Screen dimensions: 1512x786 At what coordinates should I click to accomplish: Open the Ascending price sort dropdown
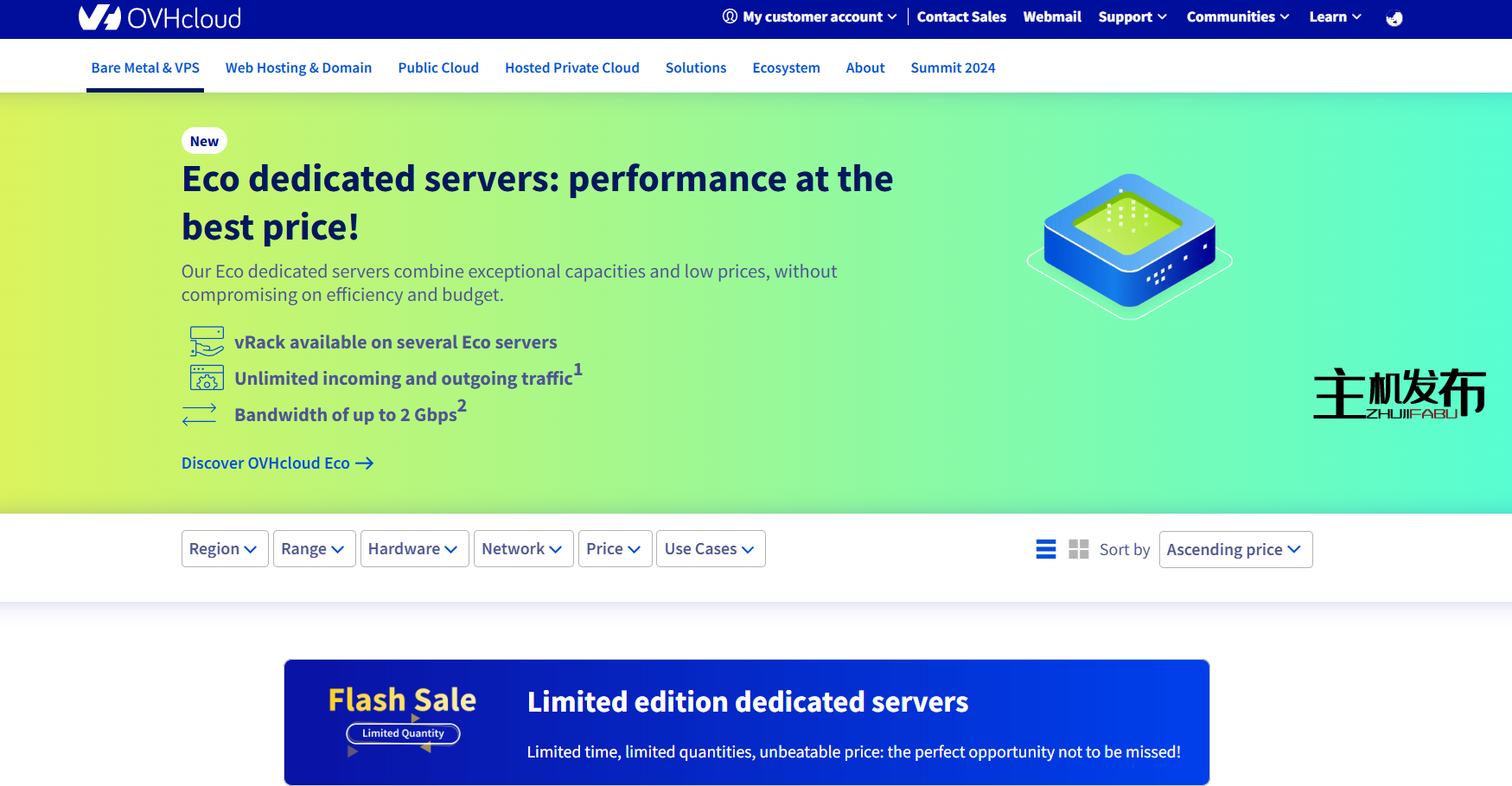pyautogui.click(x=1234, y=550)
